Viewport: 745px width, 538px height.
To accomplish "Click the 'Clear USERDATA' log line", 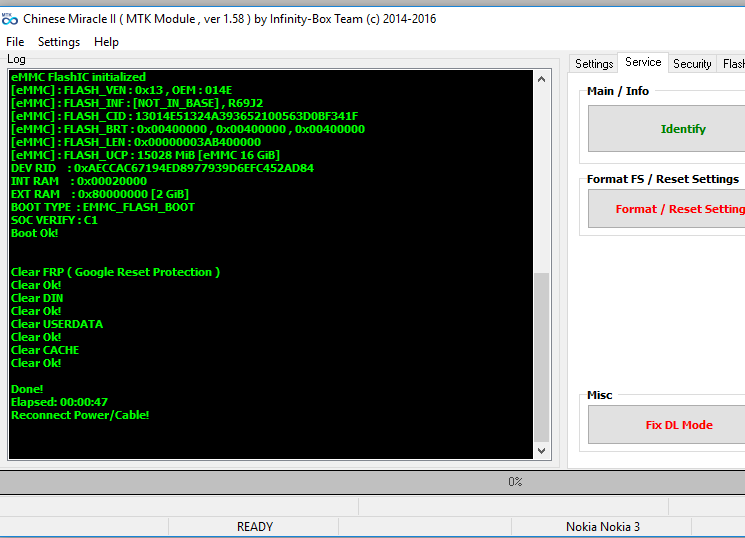I will [x=57, y=324].
